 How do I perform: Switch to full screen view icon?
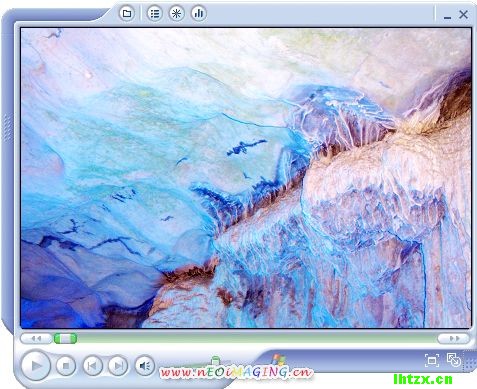click(432, 360)
